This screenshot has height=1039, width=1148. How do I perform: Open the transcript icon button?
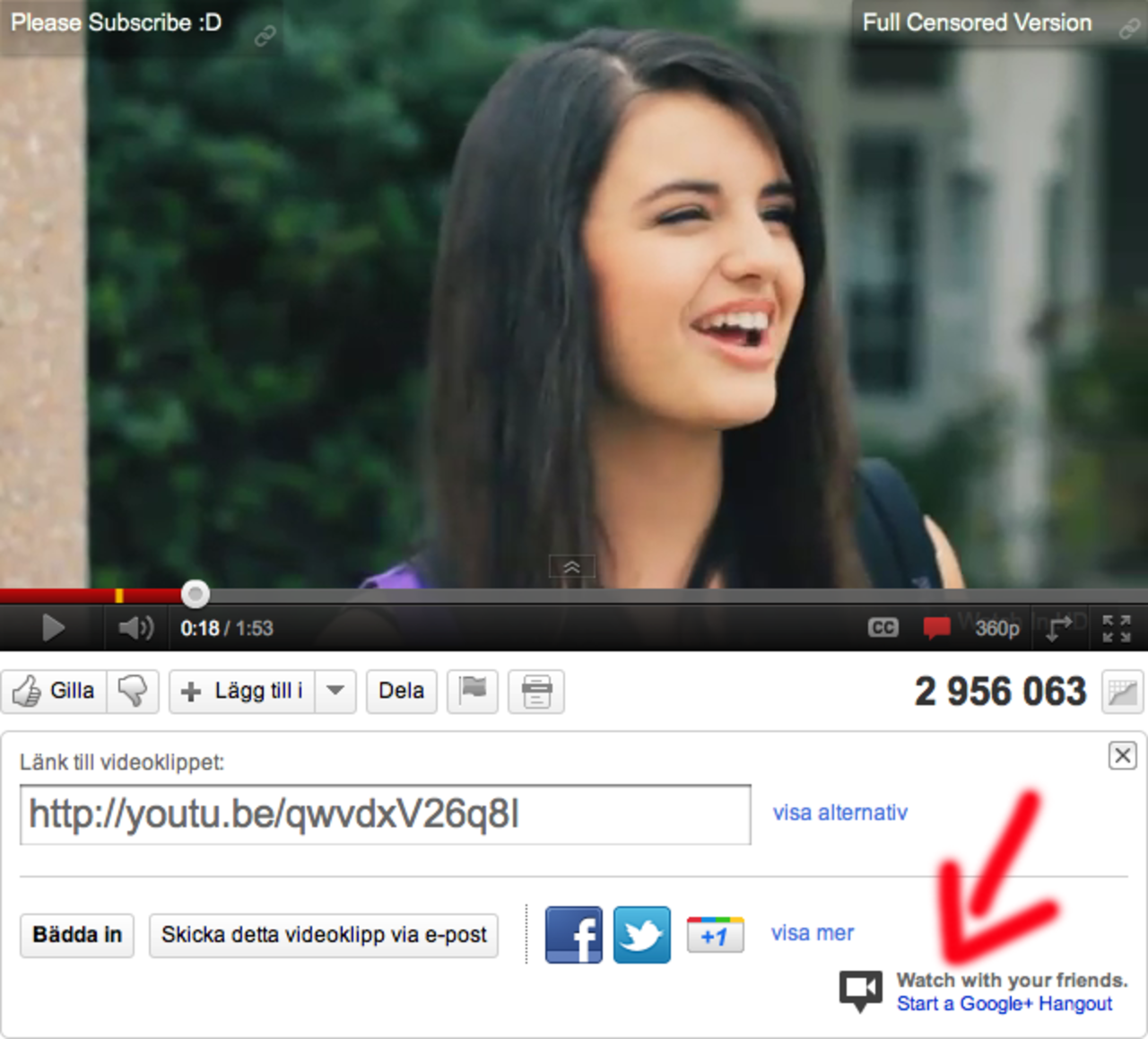tap(536, 691)
